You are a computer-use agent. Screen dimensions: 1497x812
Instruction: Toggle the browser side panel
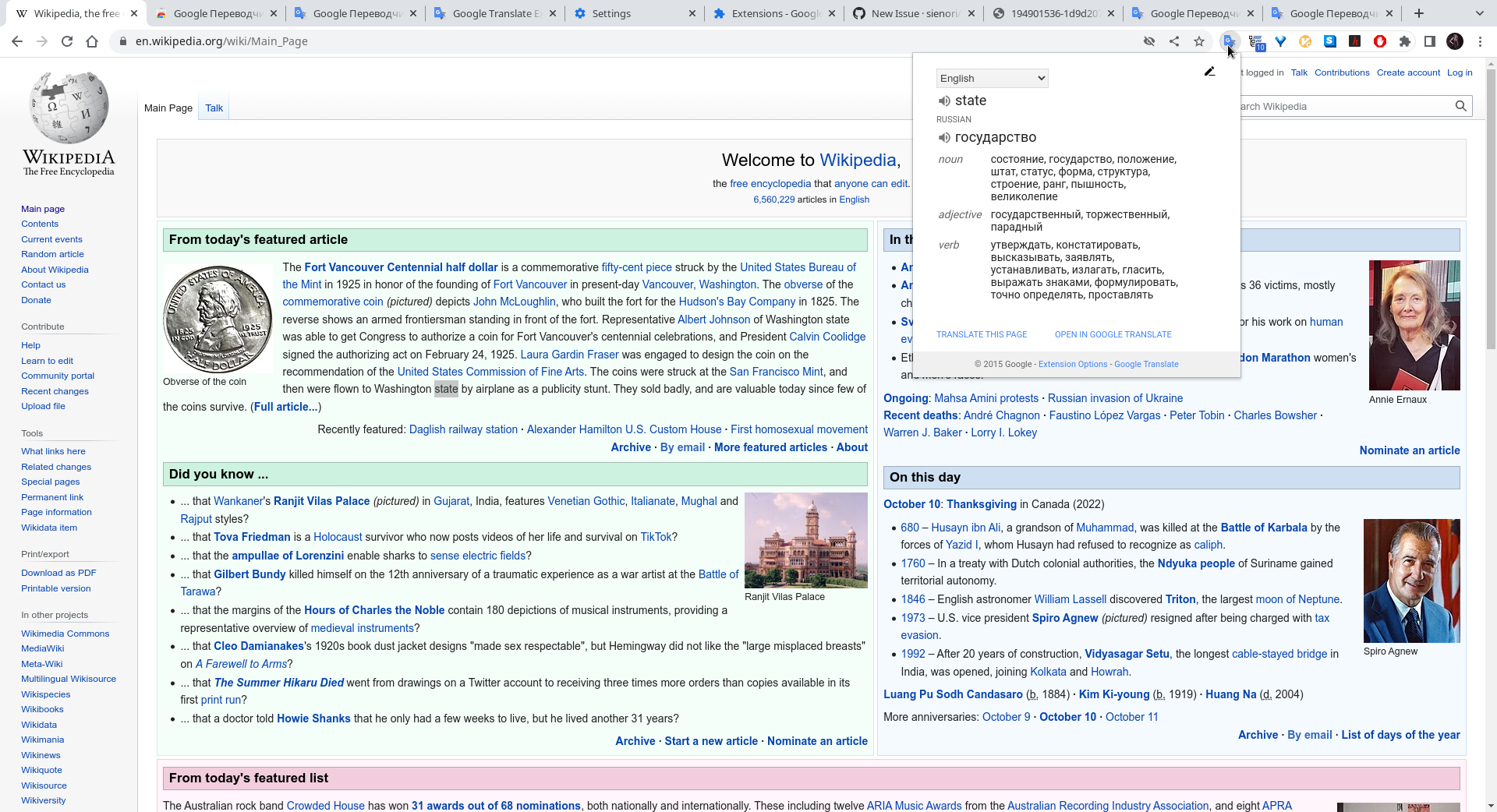1430,41
